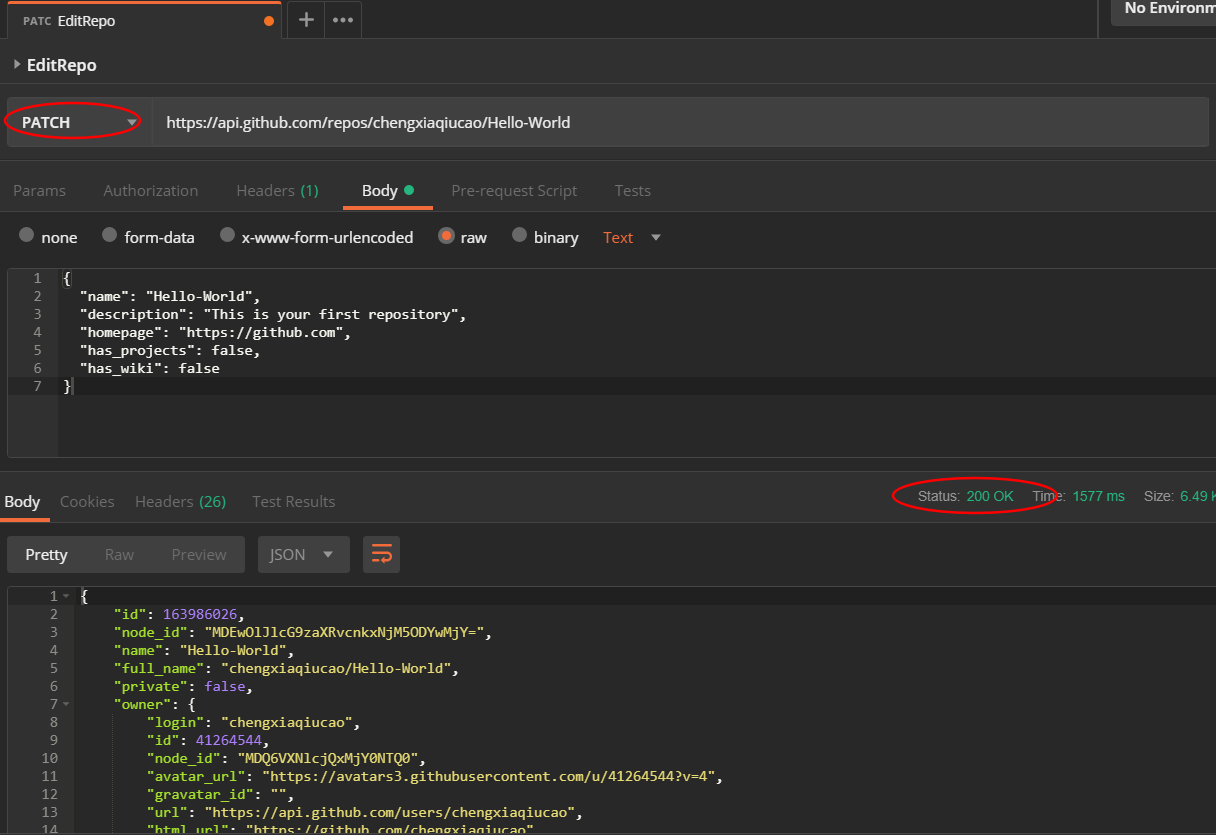Open the Tests tab

pyautogui.click(x=633, y=190)
